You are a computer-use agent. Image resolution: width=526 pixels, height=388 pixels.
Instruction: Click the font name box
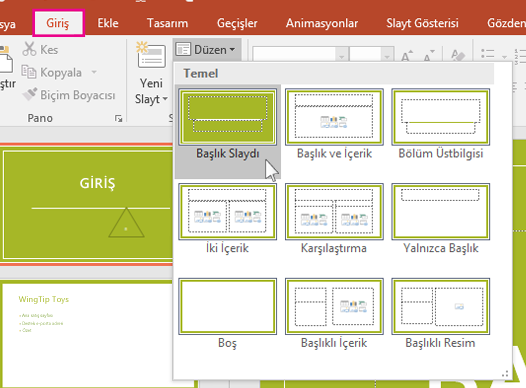point(294,53)
